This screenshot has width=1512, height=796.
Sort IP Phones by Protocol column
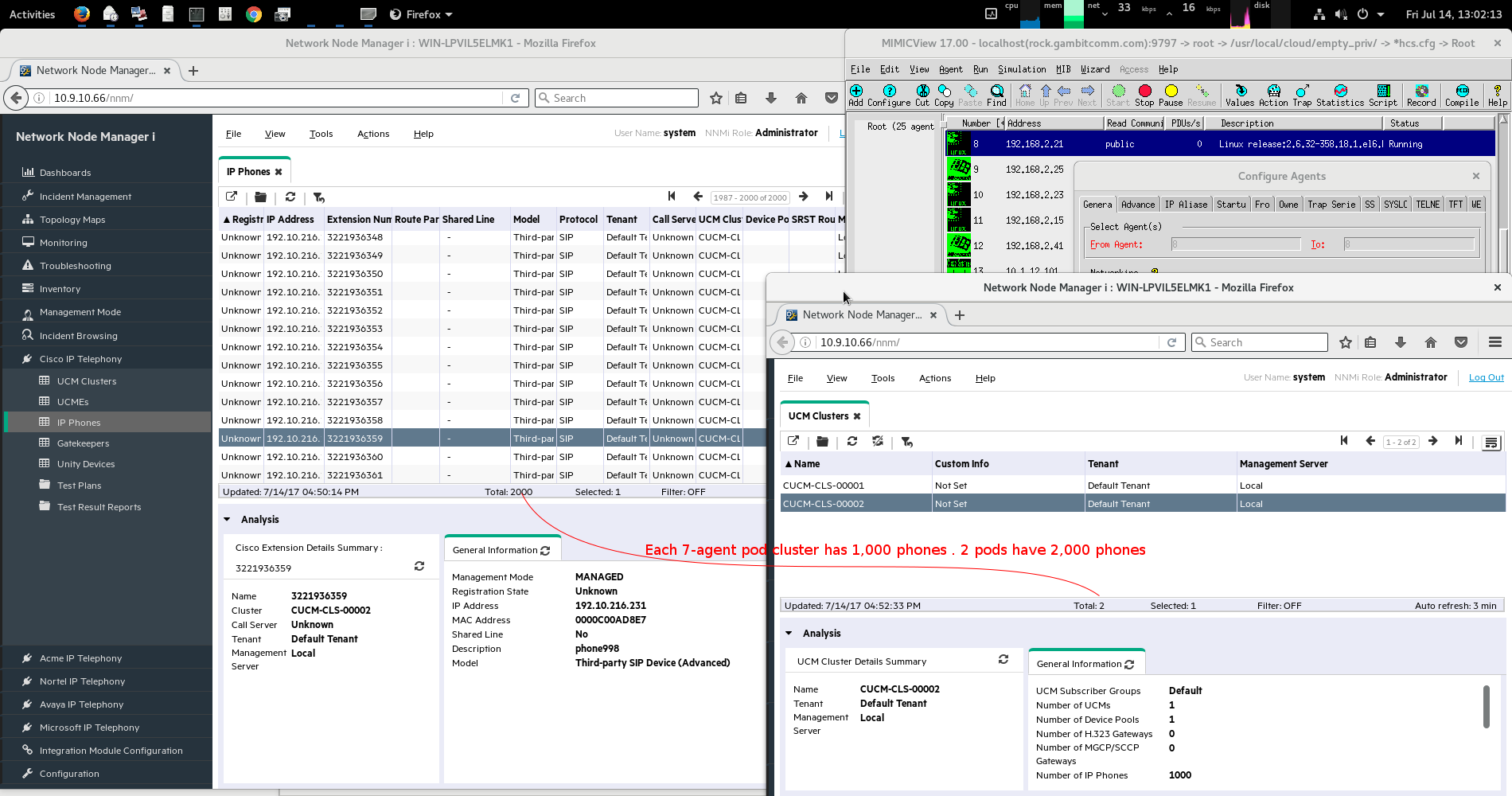click(x=579, y=220)
